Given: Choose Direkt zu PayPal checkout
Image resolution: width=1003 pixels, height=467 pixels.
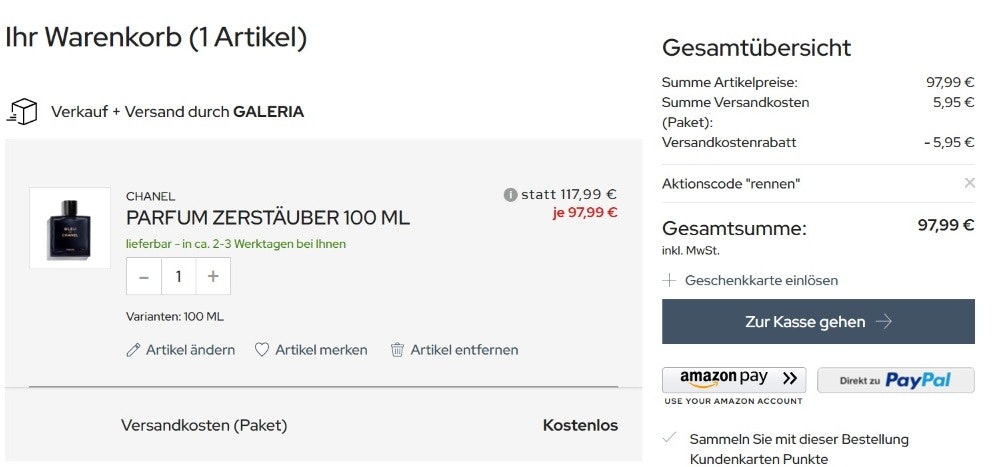Looking at the screenshot, I should [896, 380].
